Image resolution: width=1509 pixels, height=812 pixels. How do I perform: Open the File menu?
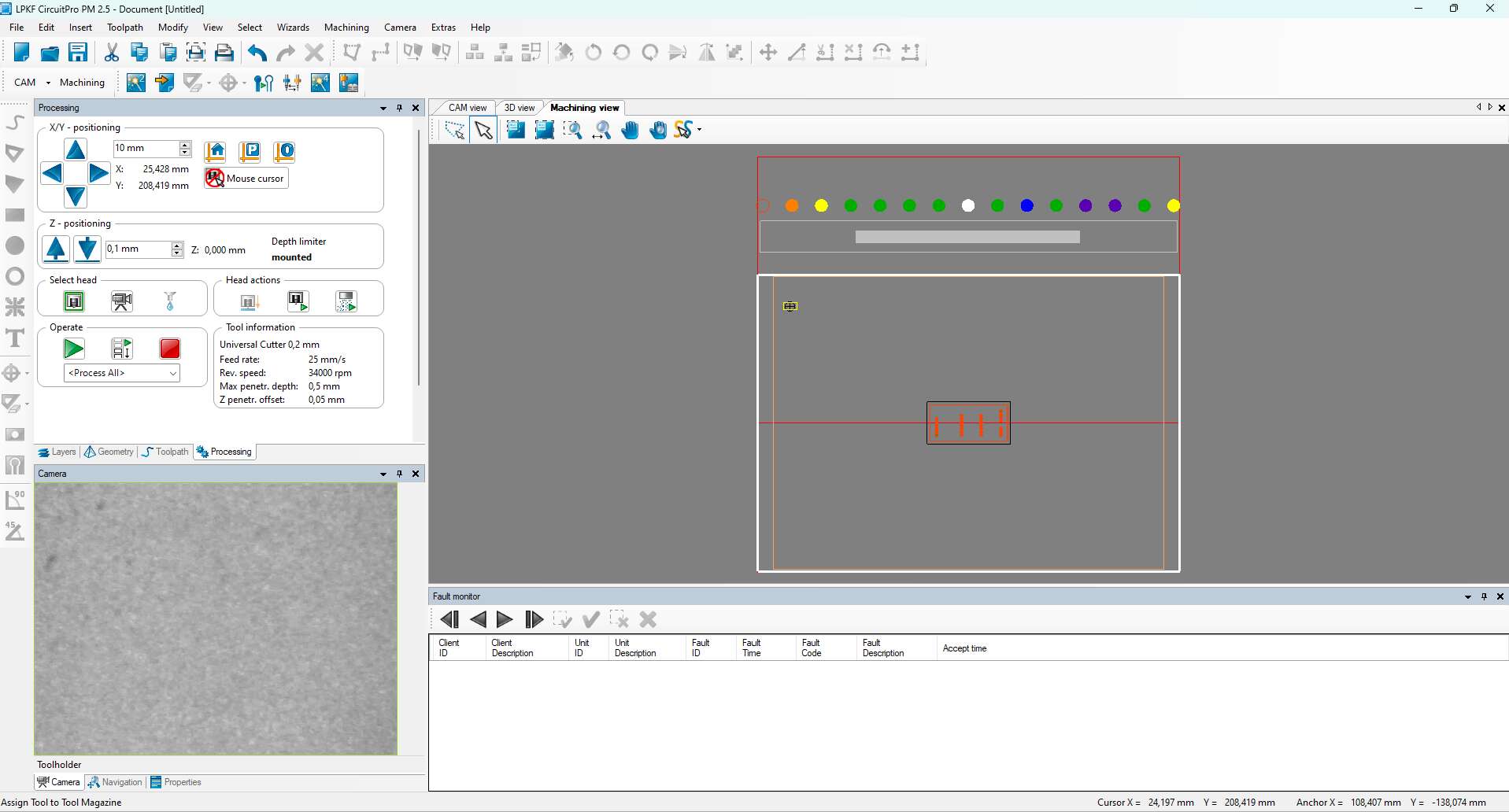(17, 28)
